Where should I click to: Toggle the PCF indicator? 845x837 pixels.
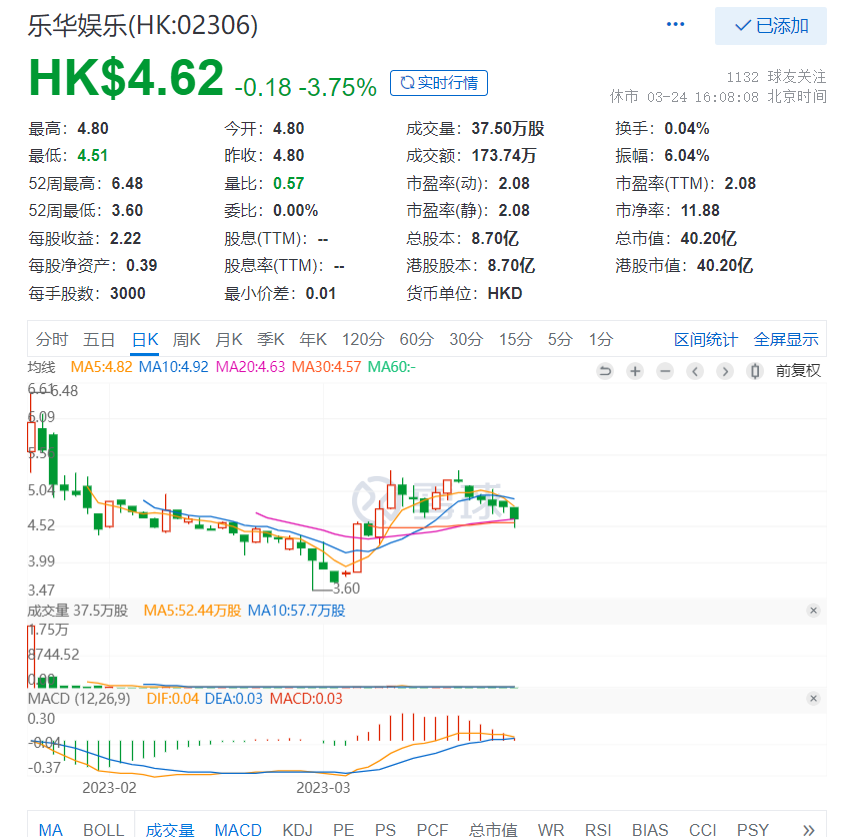(x=432, y=829)
